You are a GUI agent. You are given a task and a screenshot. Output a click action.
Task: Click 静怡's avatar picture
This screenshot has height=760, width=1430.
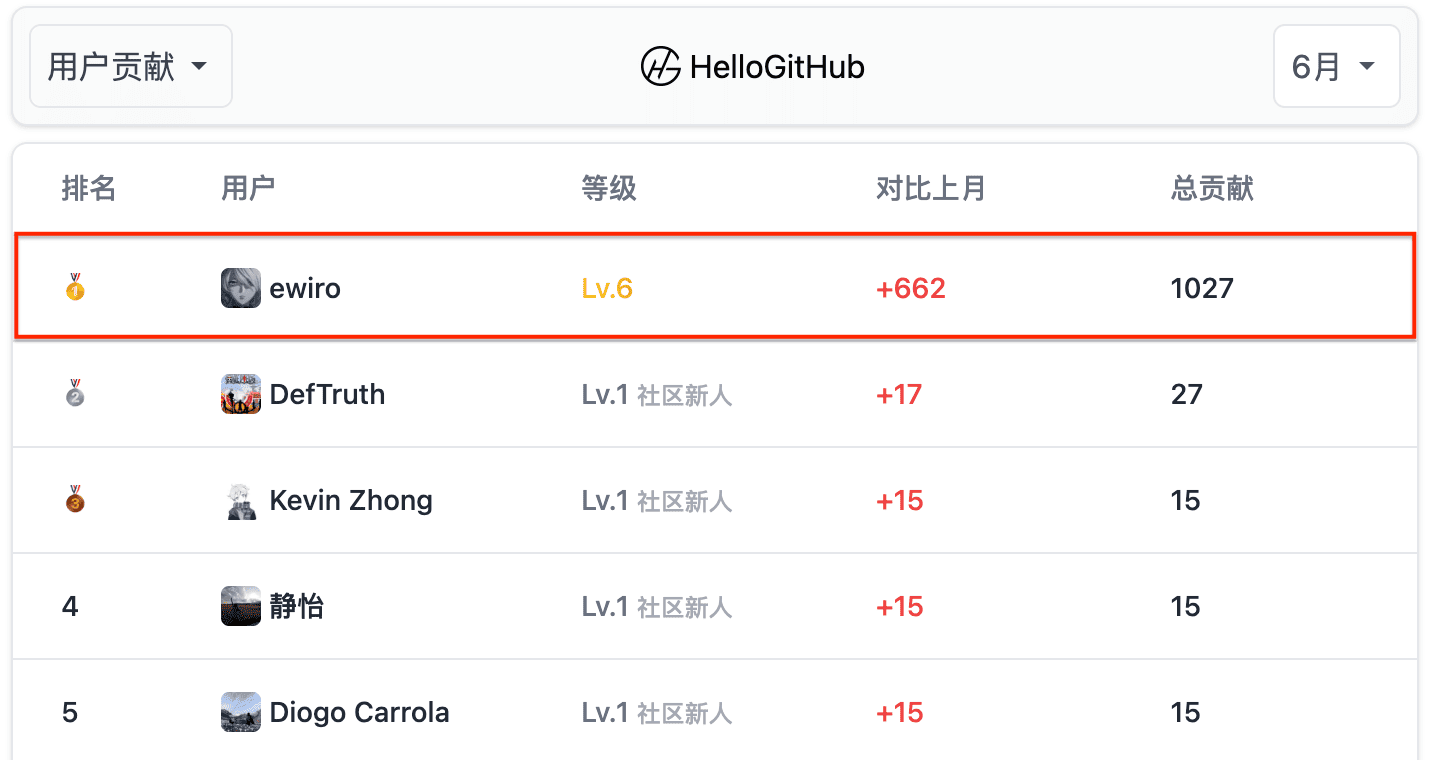pyautogui.click(x=241, y=606)
